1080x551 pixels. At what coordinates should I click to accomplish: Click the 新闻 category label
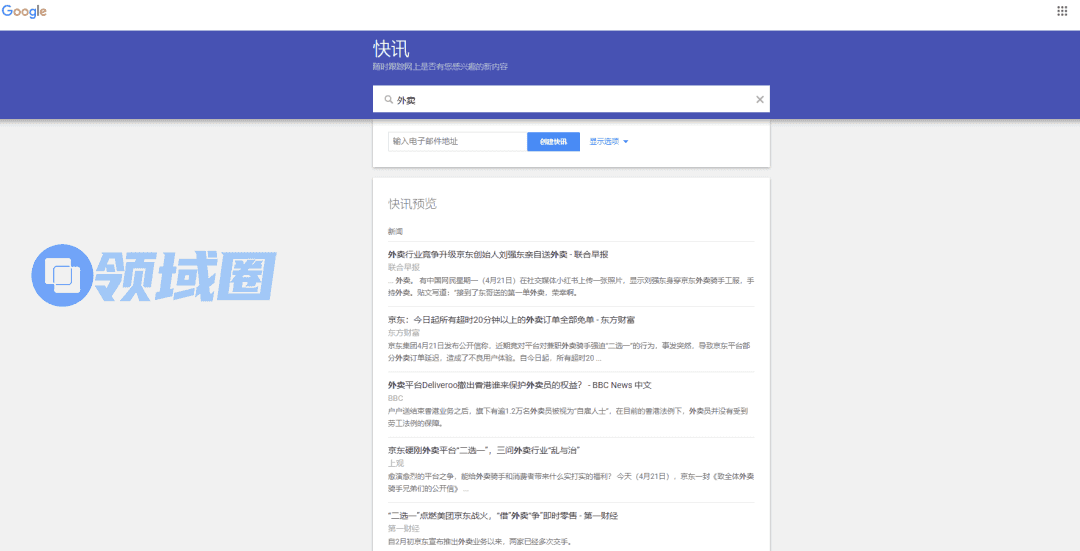coord(395,231)
